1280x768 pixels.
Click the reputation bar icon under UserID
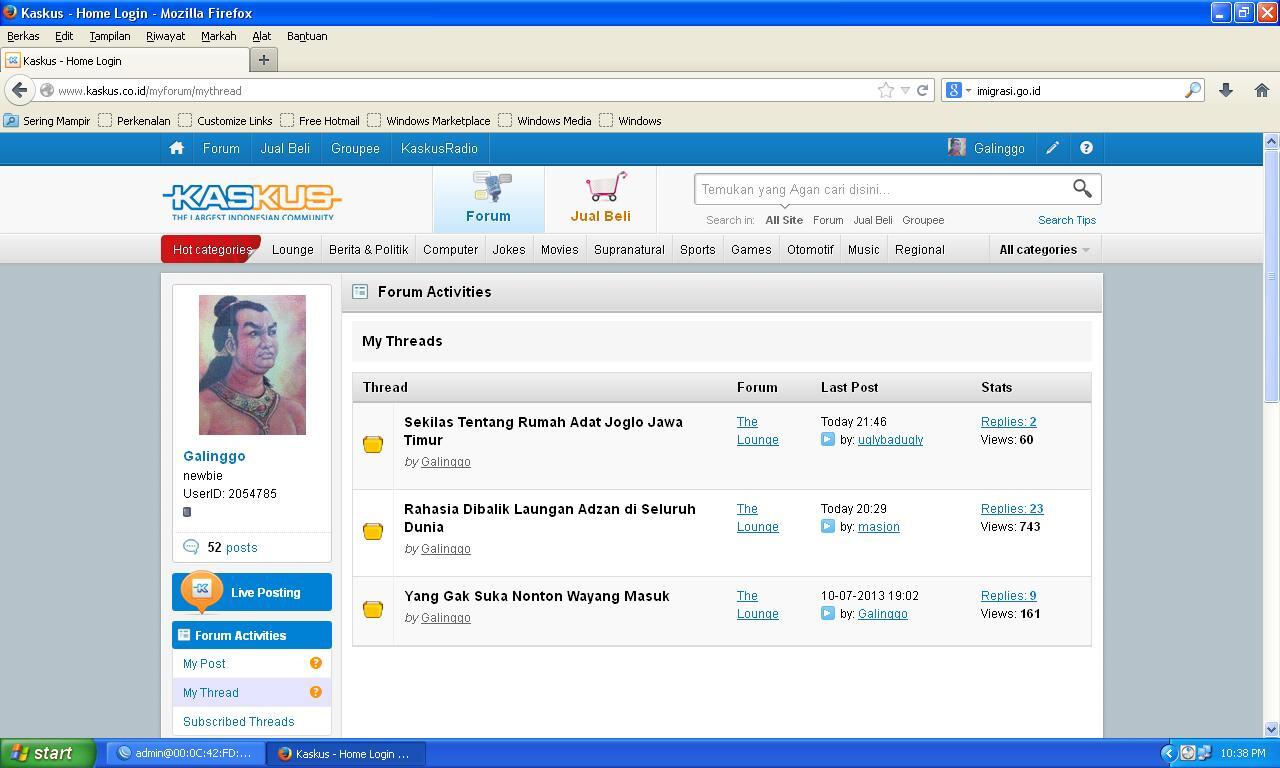(187, 512)
